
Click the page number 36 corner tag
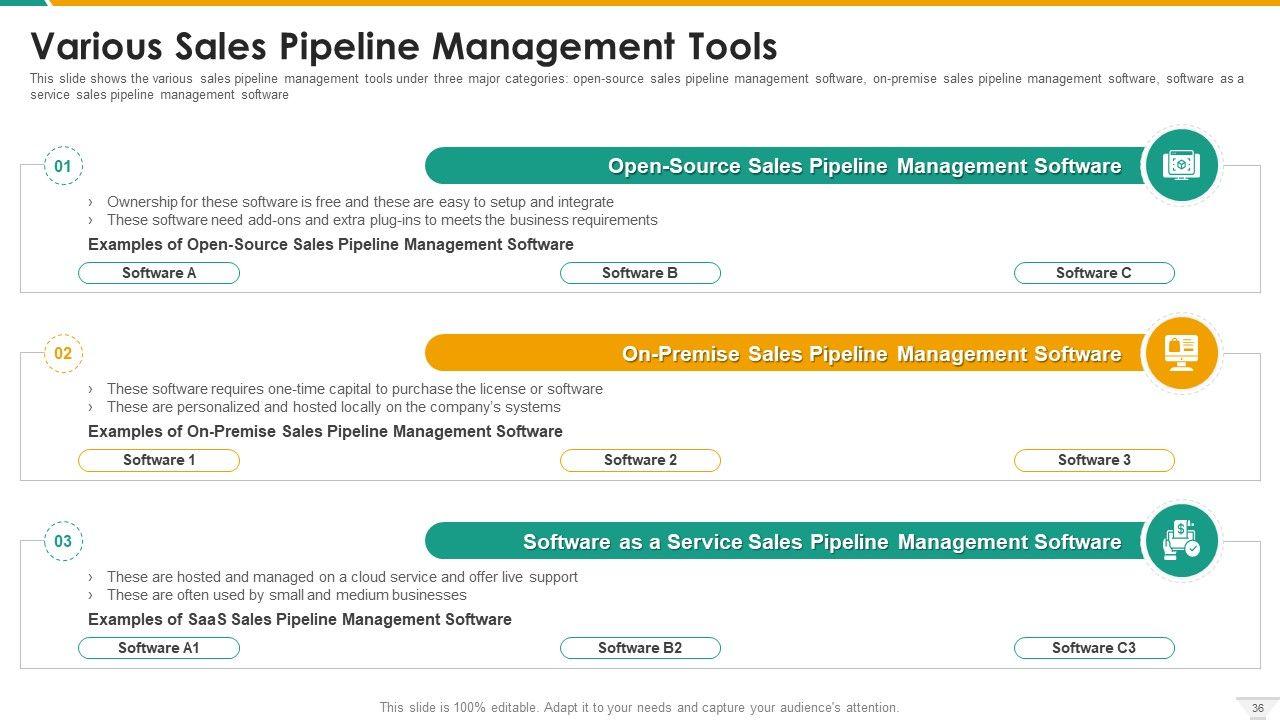(1257, 708)
